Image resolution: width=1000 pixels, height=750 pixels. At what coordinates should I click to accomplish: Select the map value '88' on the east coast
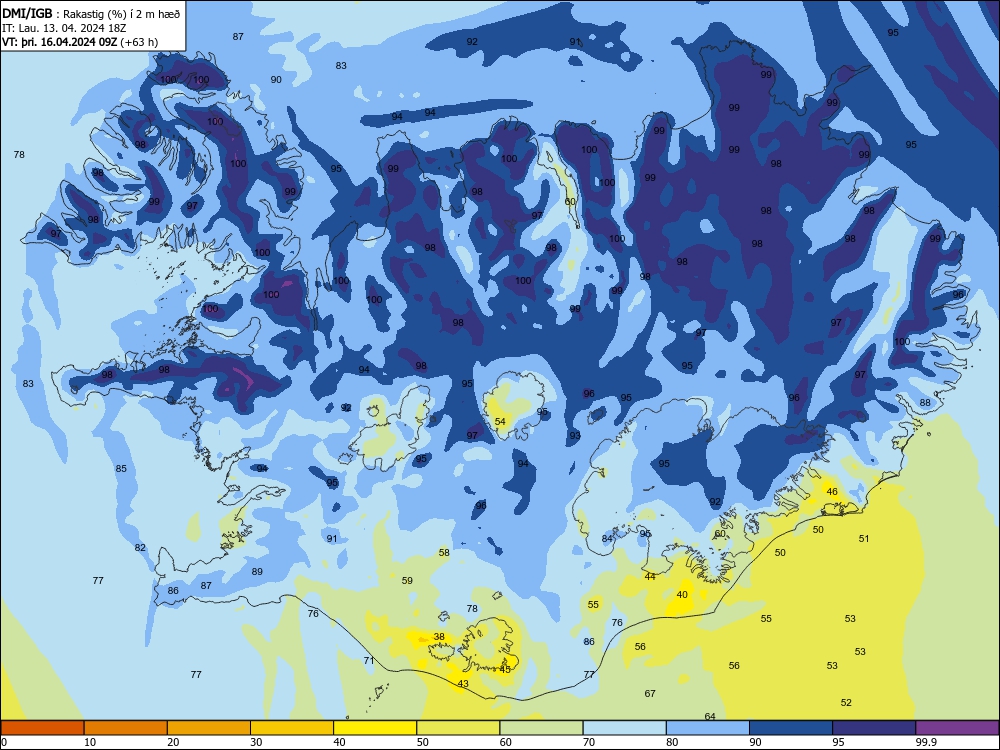925,402
